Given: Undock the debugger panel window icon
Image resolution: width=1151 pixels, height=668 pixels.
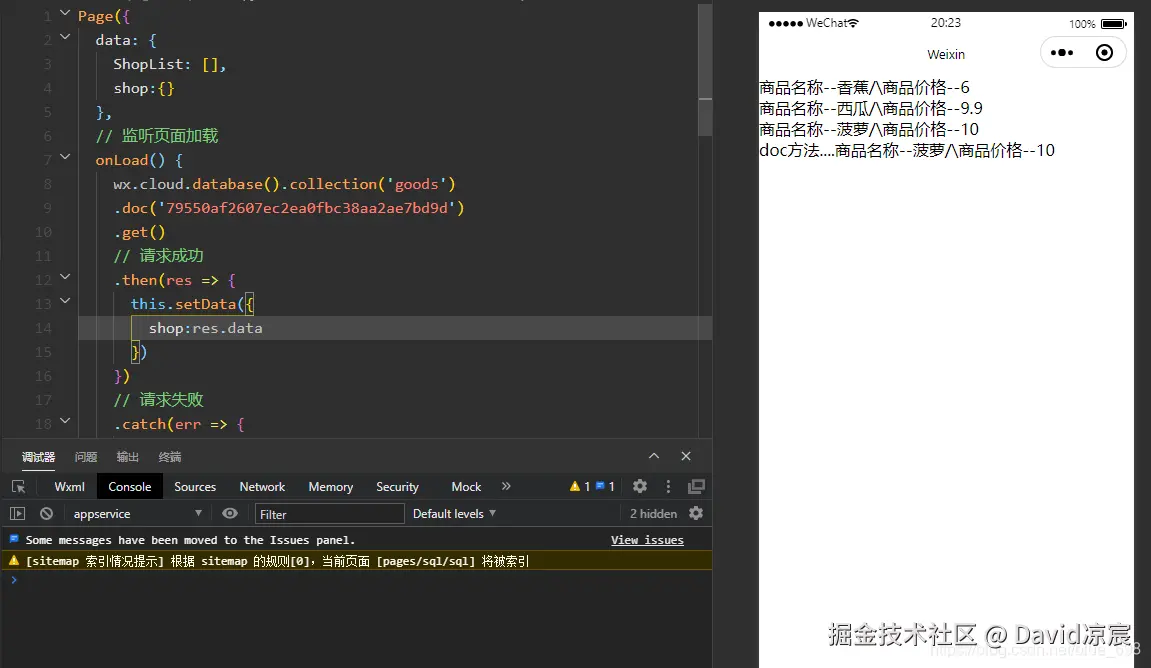Looking at the screenshot, I should coord(697,486).
